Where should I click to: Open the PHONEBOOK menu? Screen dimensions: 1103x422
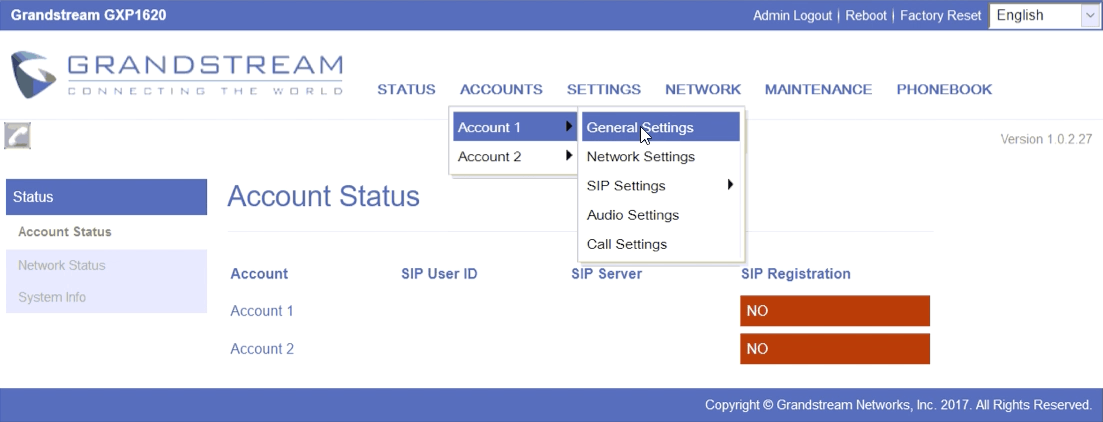pyautogui.click(x=944, y=89)
